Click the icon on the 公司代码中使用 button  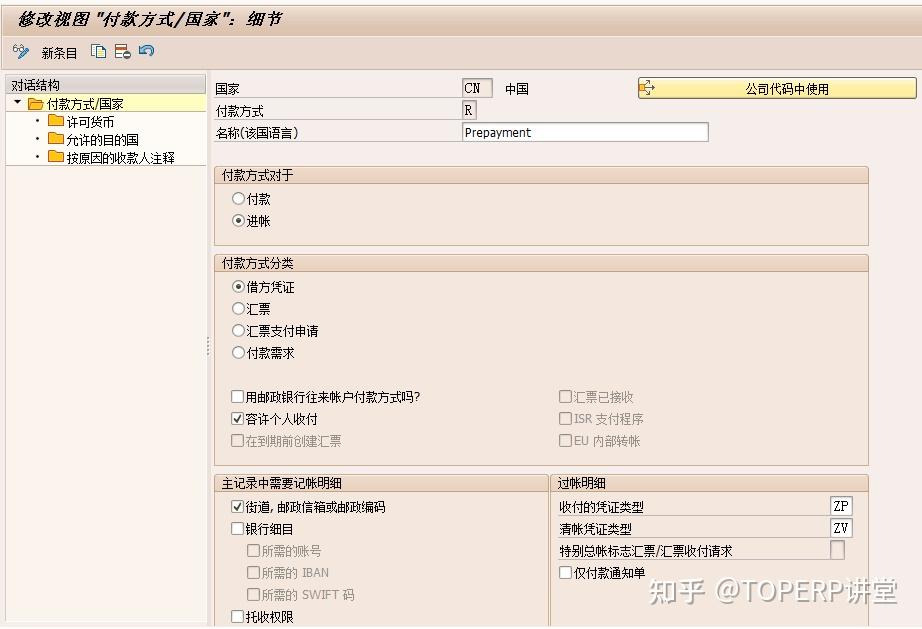pos(646,88)
